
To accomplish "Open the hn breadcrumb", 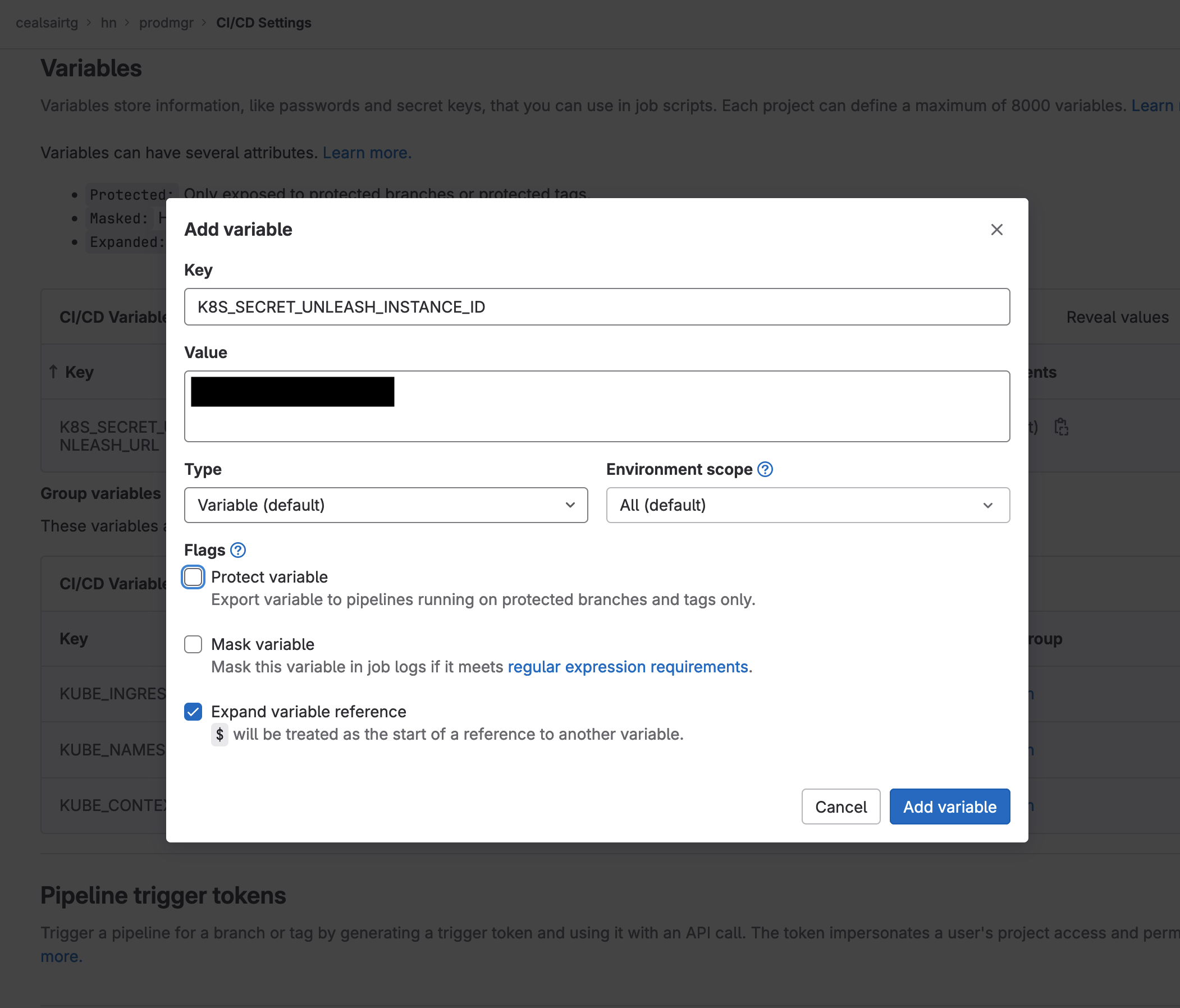I will pyautogui.click(x=108, y=23).
